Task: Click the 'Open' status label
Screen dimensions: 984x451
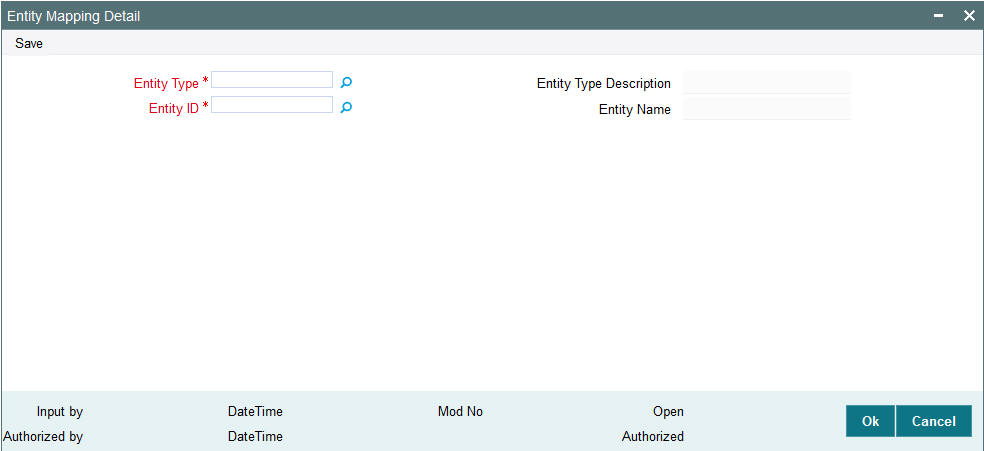Action: pos(668,412)
